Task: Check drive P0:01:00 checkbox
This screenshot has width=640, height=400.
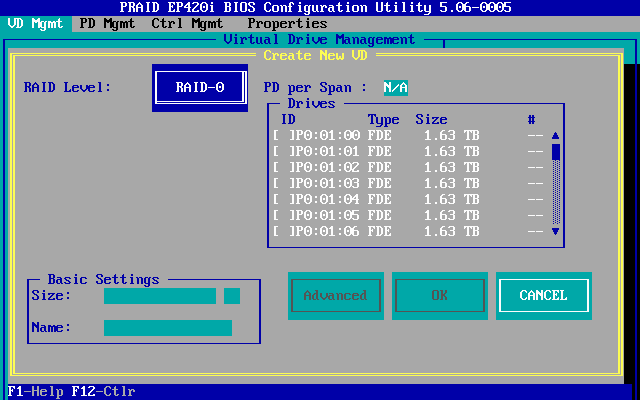Action: coord(282,136)
